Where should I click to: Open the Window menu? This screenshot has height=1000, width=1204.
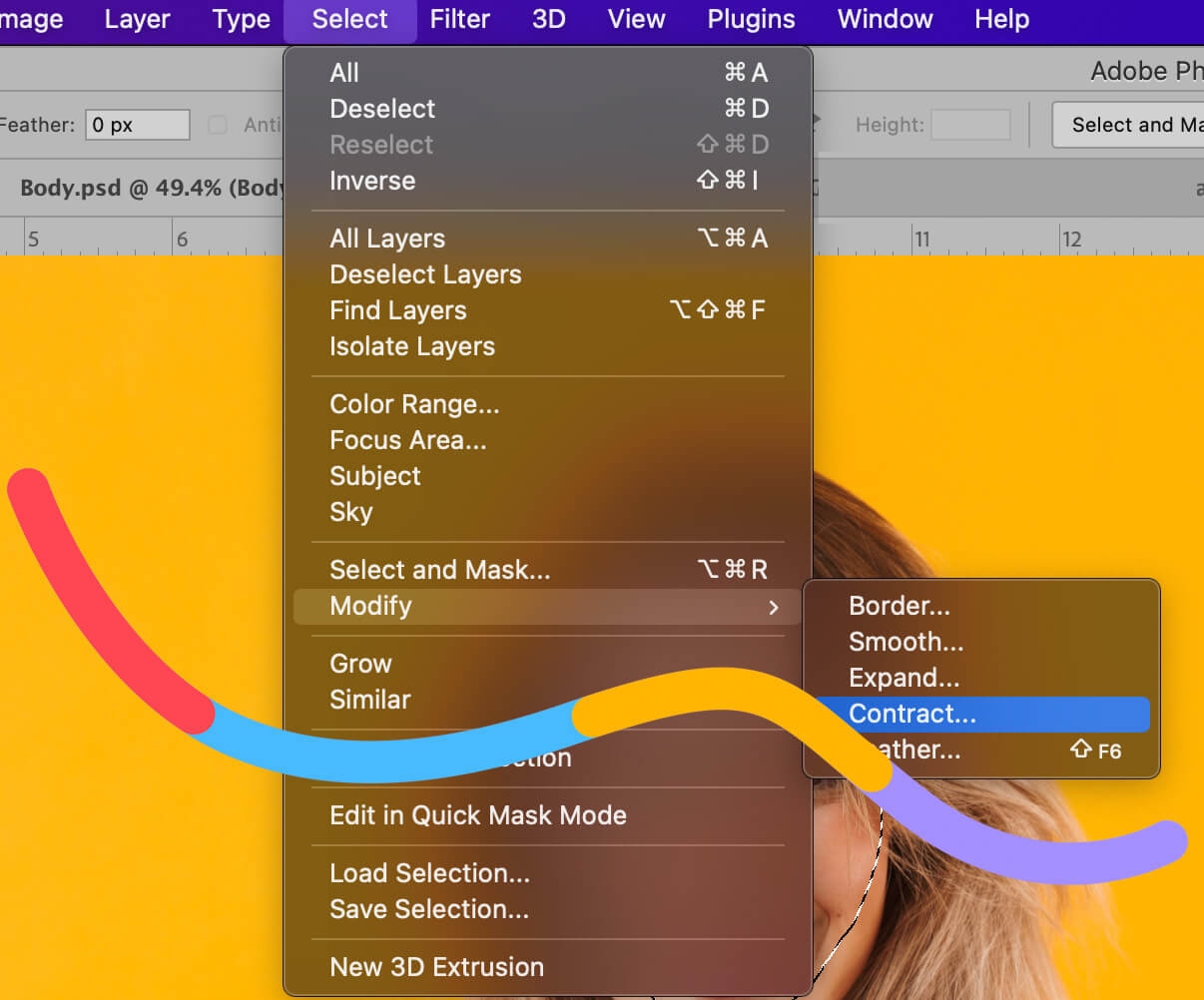[885, 19]
